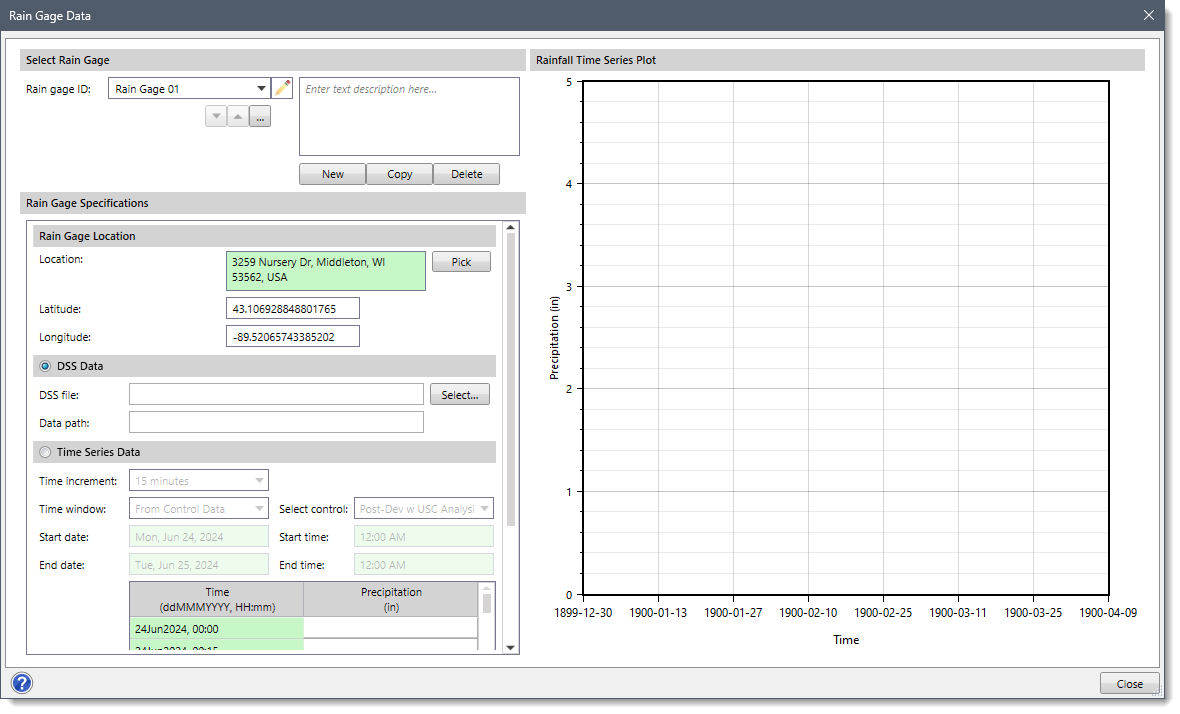Click the move-down arrow icon below the gage selector

(x=216, y=116)
